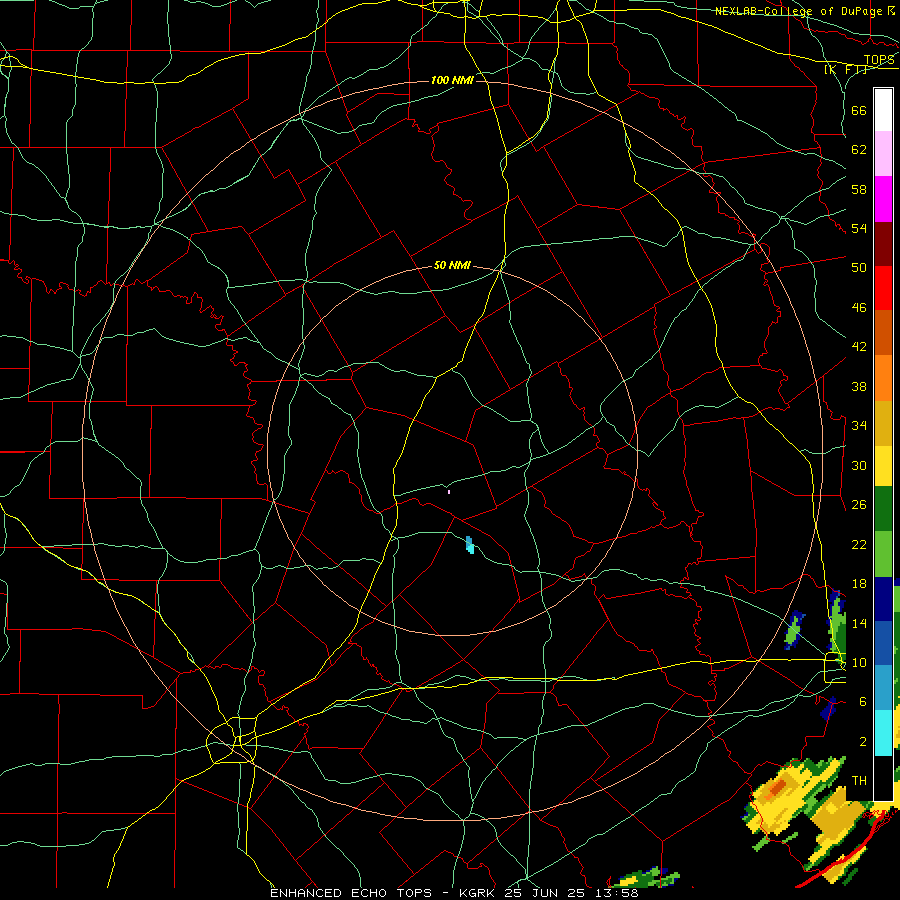Click the "KGRK" radar site identifier
900x900 pixels.
pos(478,893)
